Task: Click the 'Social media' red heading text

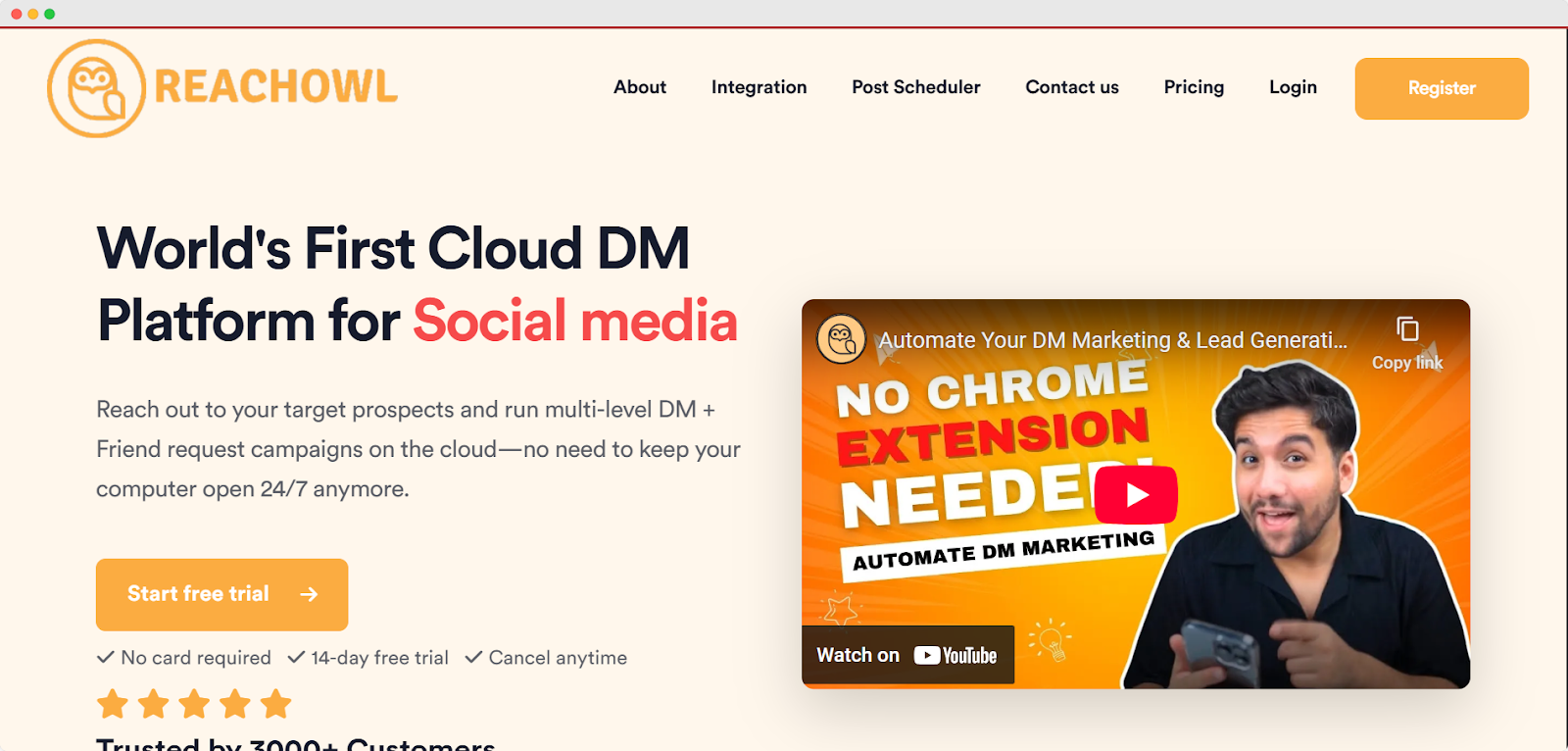Action: click(575, 321)
